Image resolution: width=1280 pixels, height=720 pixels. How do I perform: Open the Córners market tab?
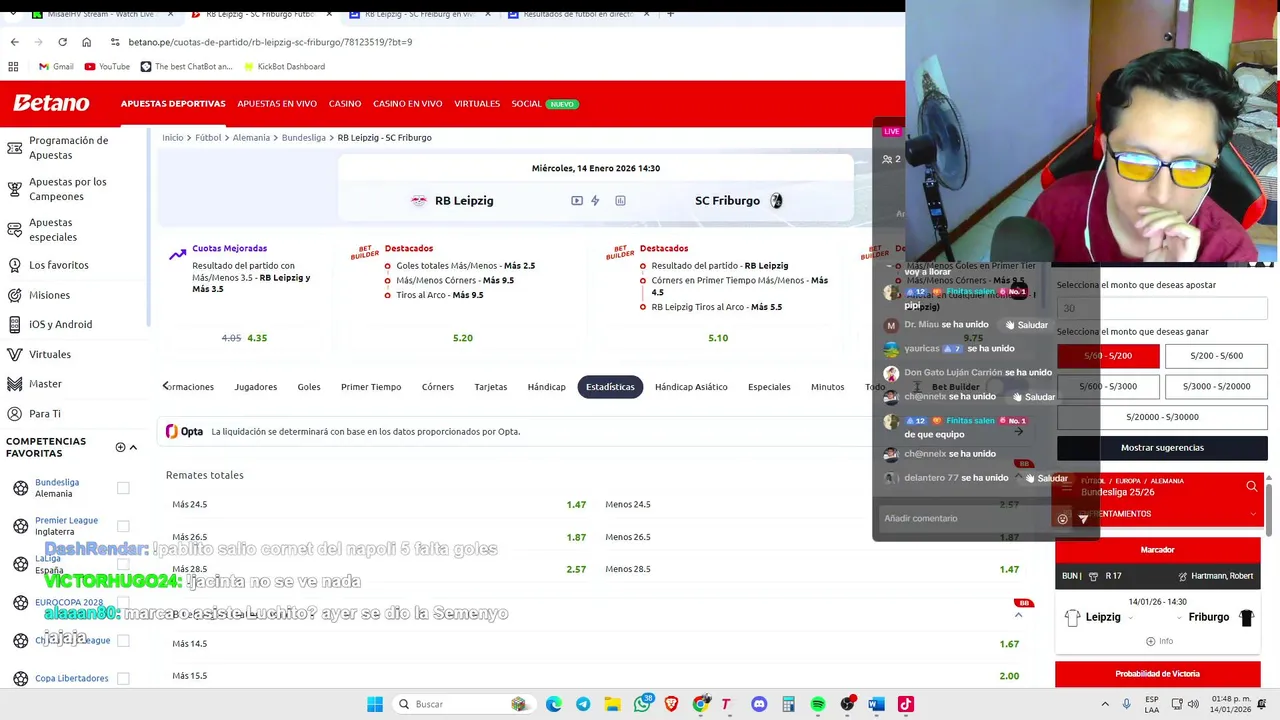click(437, 387)
